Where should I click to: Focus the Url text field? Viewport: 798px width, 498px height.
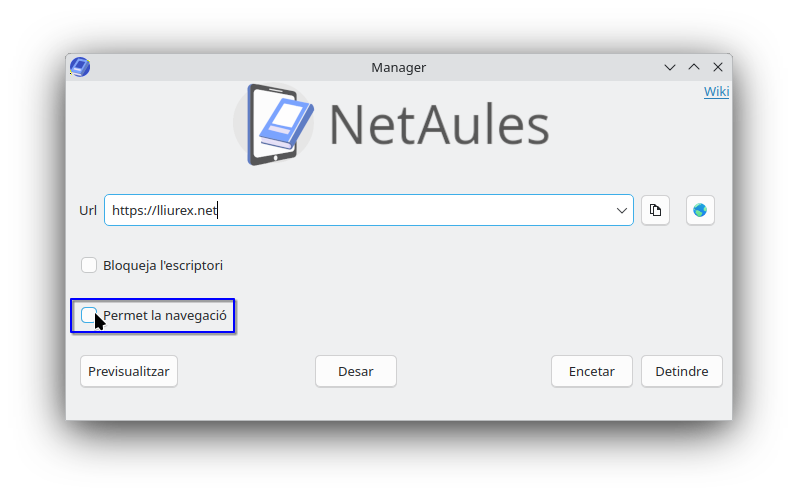360,210
